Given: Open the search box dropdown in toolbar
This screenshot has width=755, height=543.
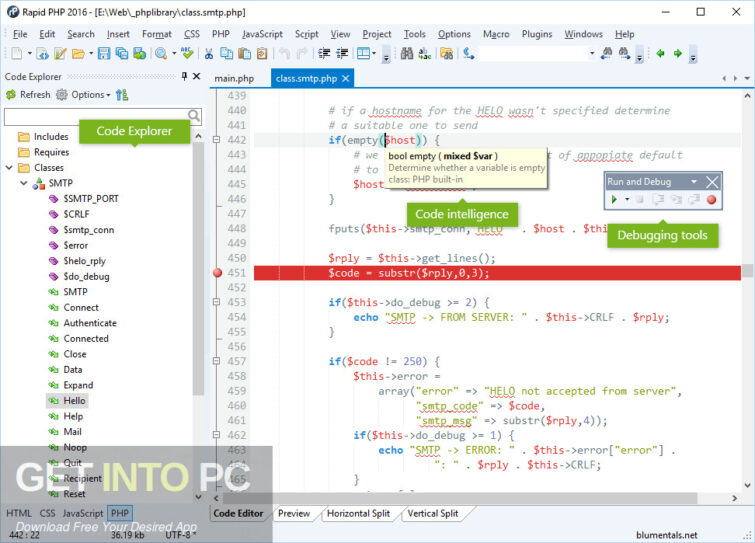Looking at the screenshot, I should 592,53.
